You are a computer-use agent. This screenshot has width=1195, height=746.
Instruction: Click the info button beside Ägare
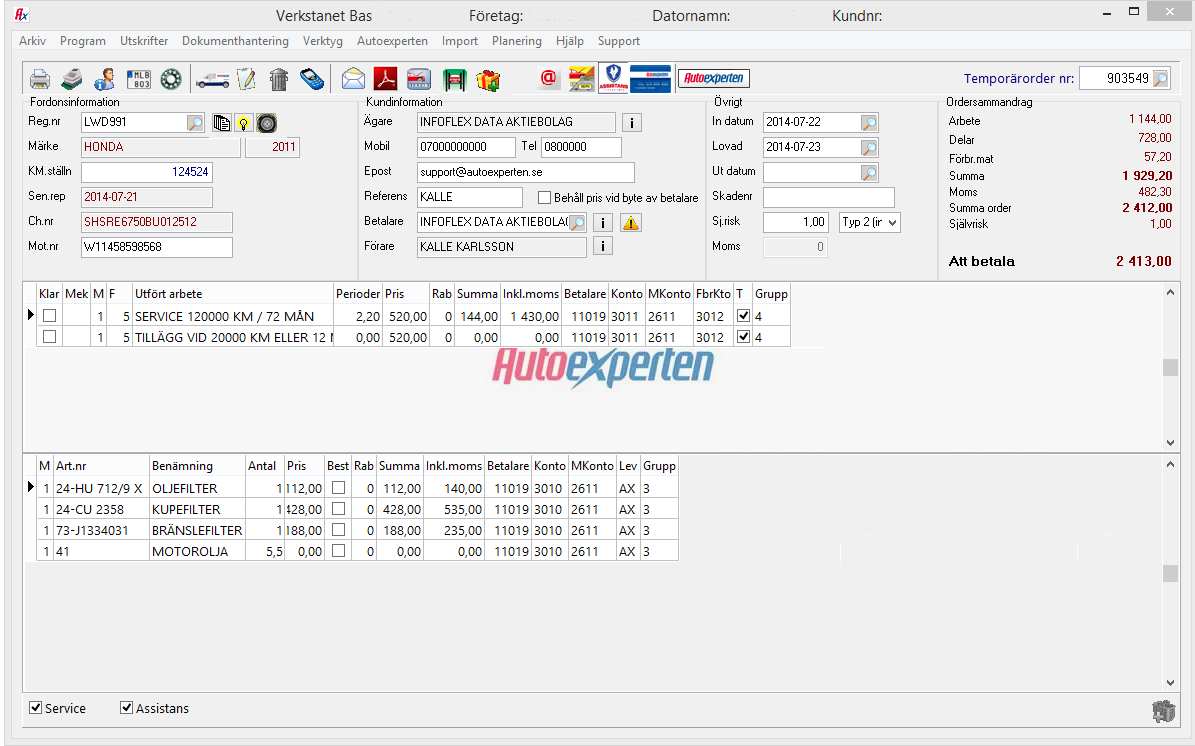pos(632,122)
